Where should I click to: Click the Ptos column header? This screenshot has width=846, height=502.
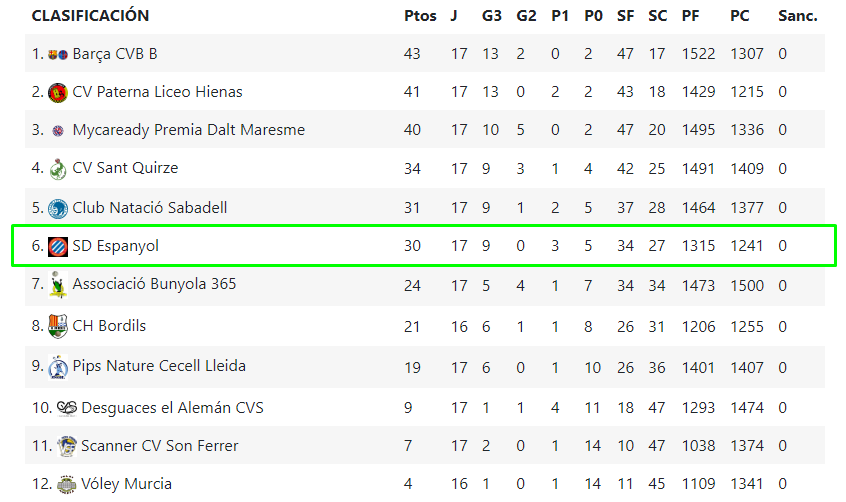click(x=420, y=16)
